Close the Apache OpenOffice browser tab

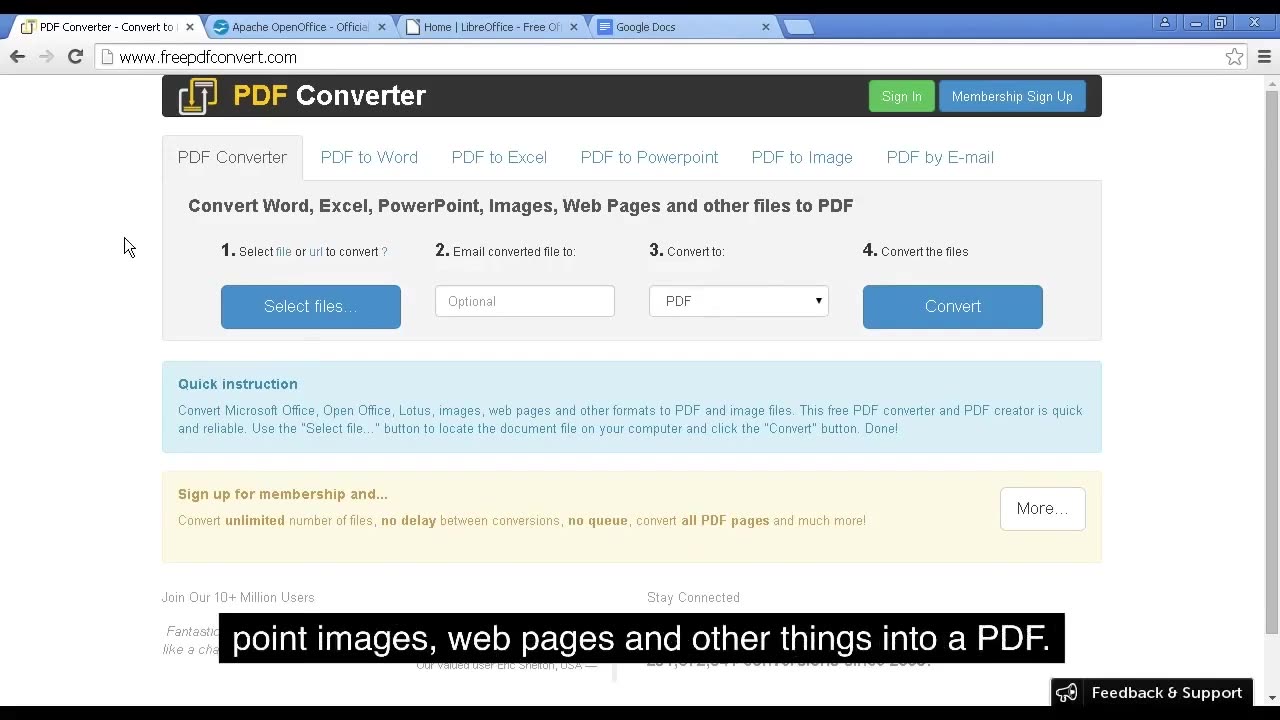[381, 27]
